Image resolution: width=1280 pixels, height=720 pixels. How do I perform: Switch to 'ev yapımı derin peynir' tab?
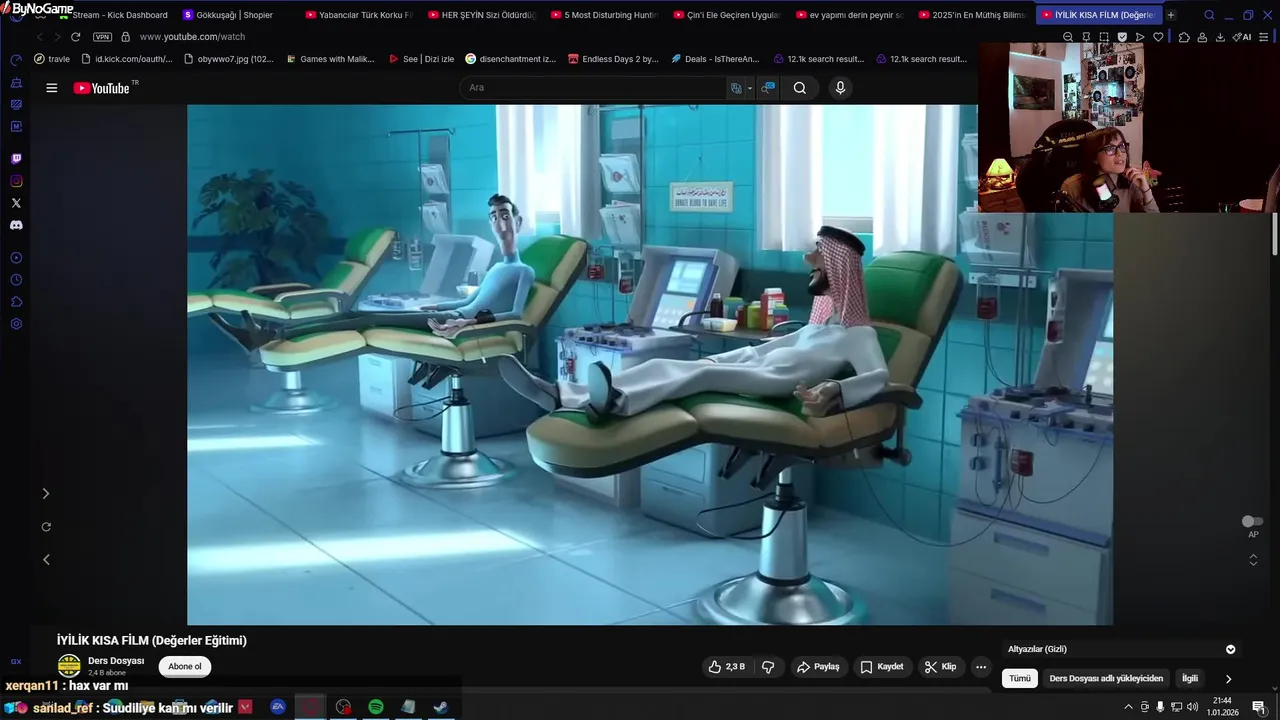click(849, 15)
